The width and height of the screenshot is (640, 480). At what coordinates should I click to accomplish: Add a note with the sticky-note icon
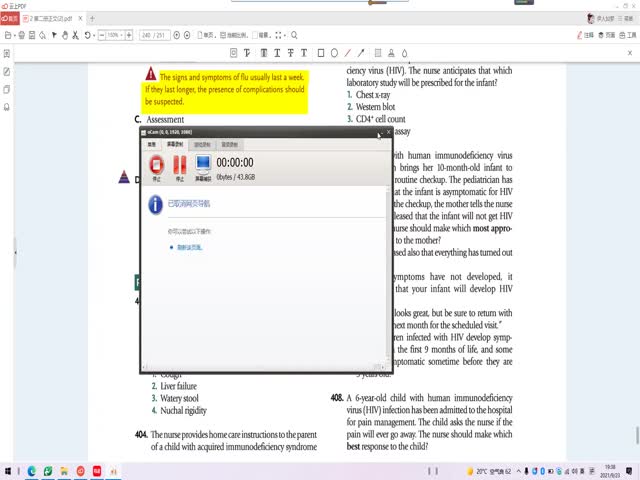click(x=378, y=53)
